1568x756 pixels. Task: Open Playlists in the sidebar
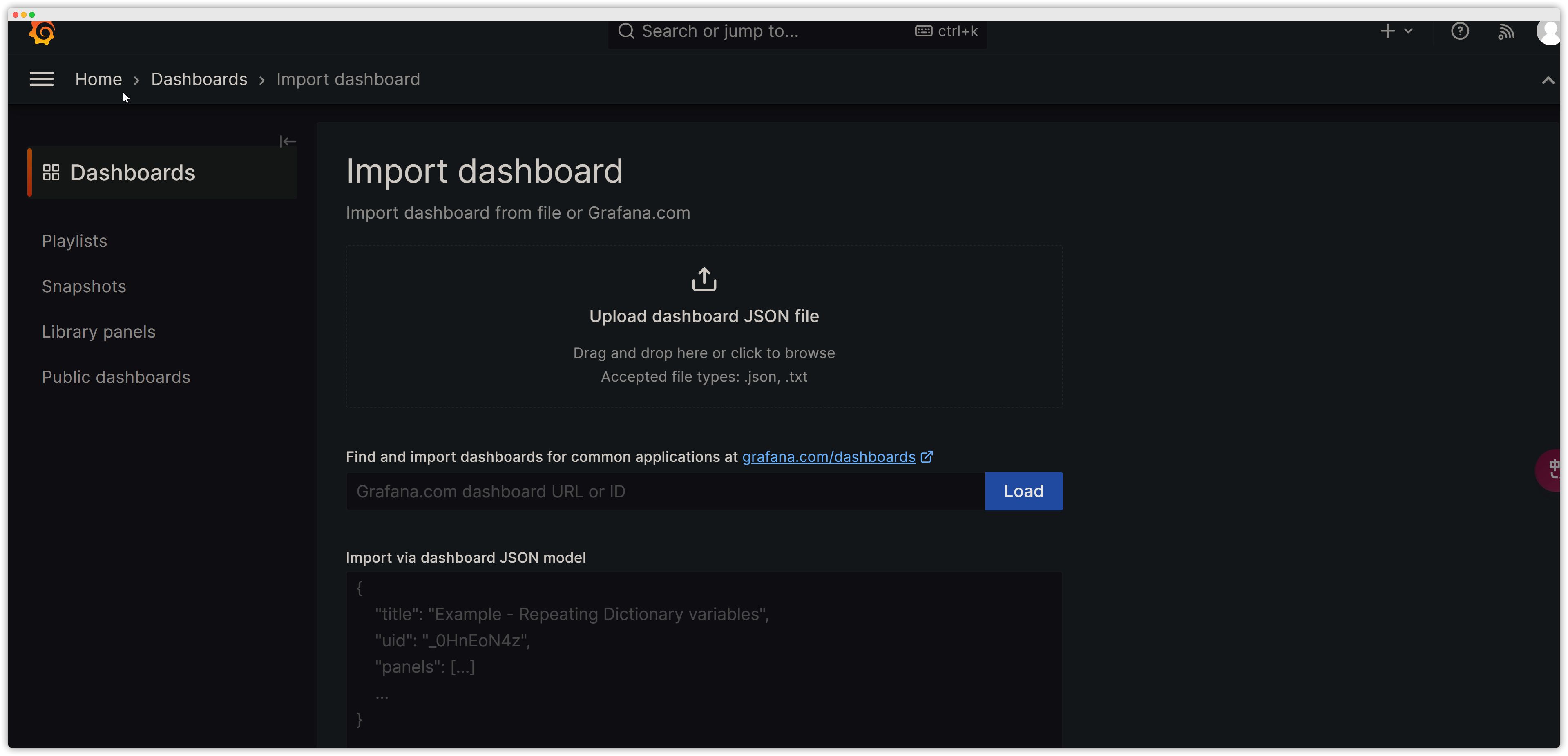click(74, 241)
